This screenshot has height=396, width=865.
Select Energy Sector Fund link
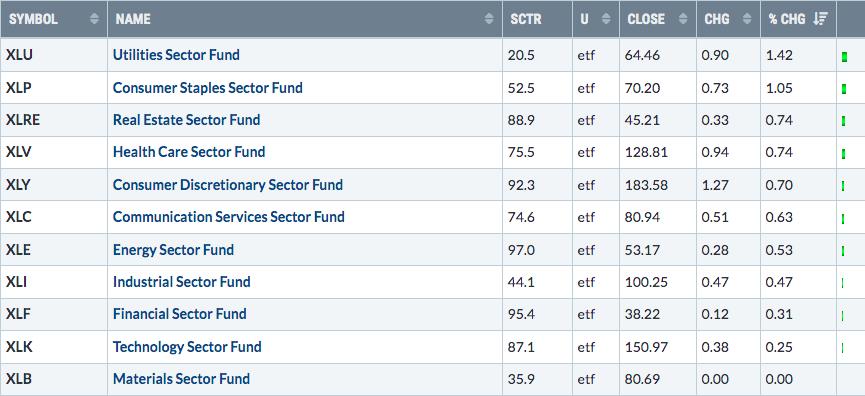[x=173, y=249]
